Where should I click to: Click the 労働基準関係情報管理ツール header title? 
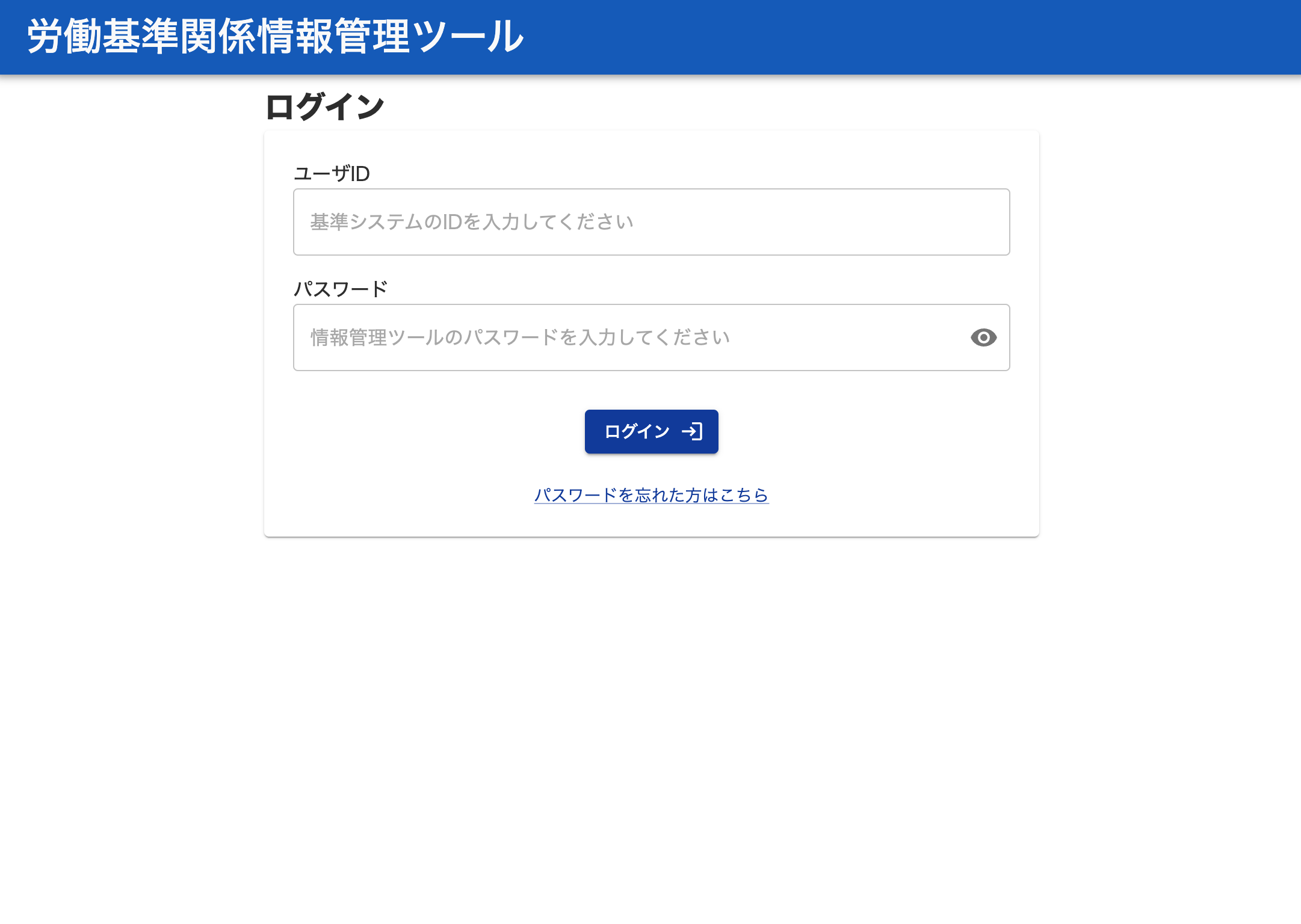275,36
